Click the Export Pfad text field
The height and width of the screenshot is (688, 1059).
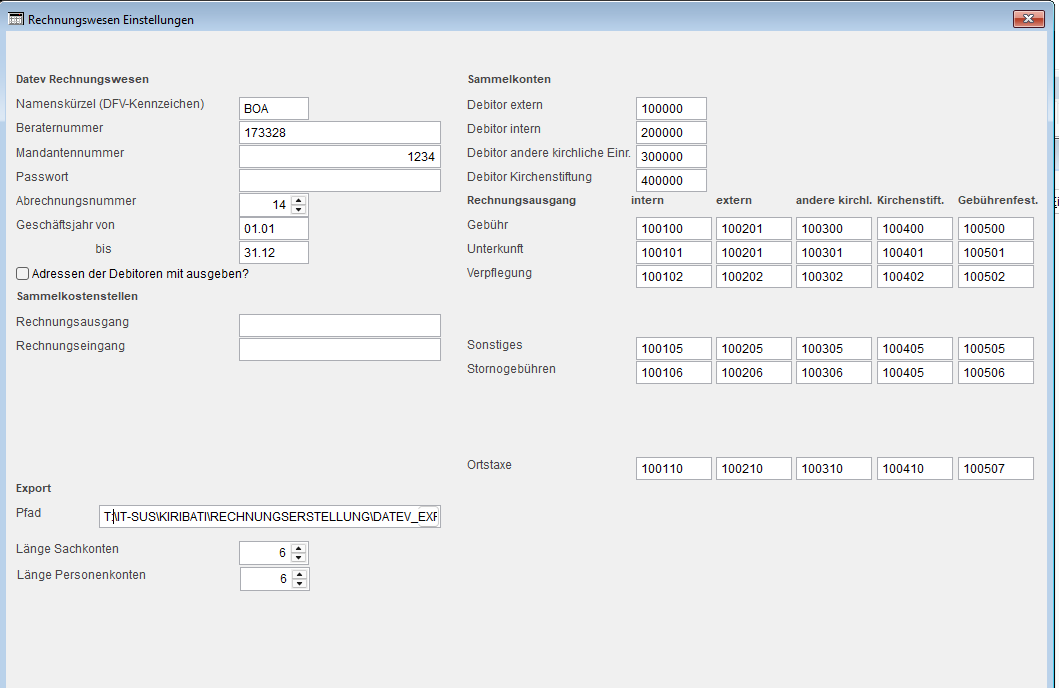[269, 517]
